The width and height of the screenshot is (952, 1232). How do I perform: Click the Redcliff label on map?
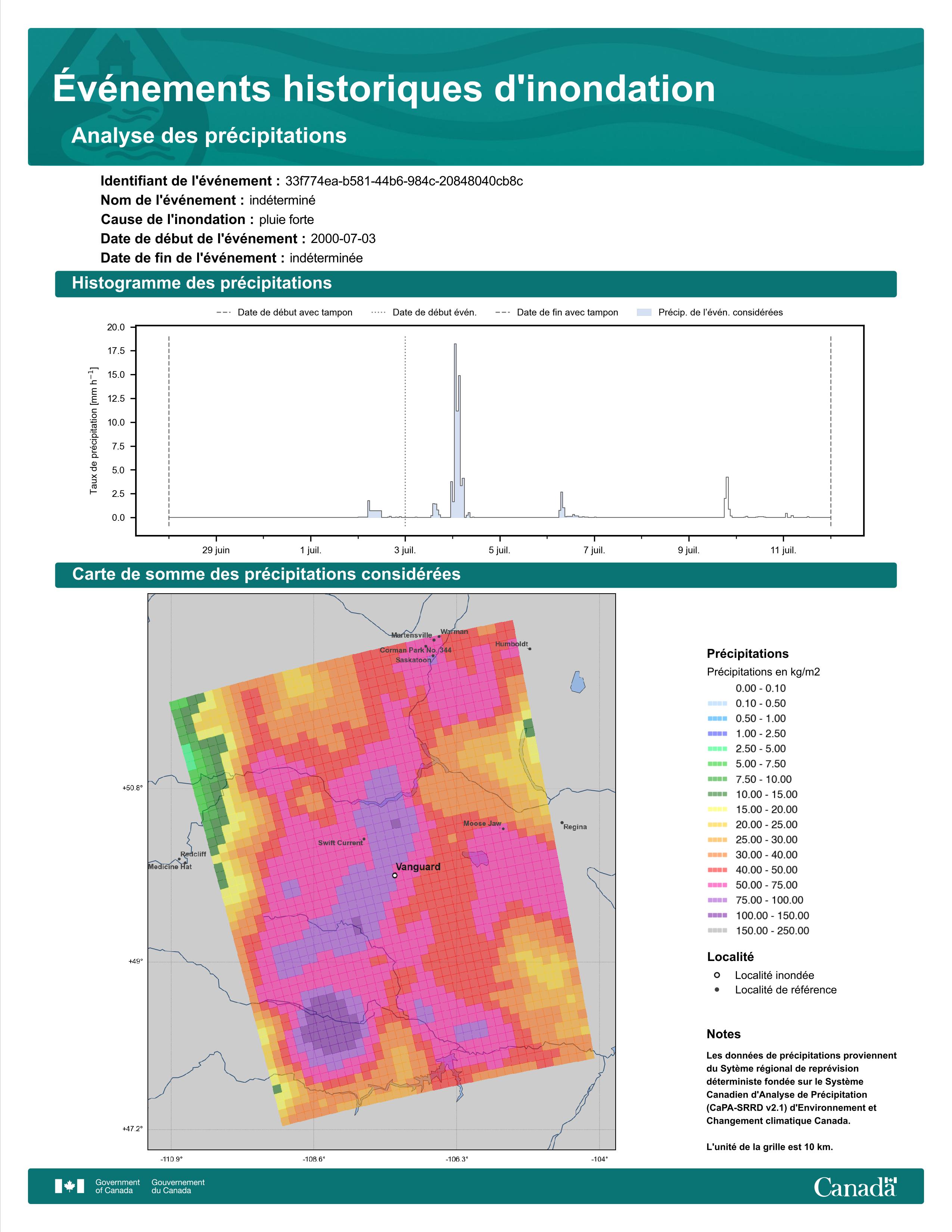[193, 854]
